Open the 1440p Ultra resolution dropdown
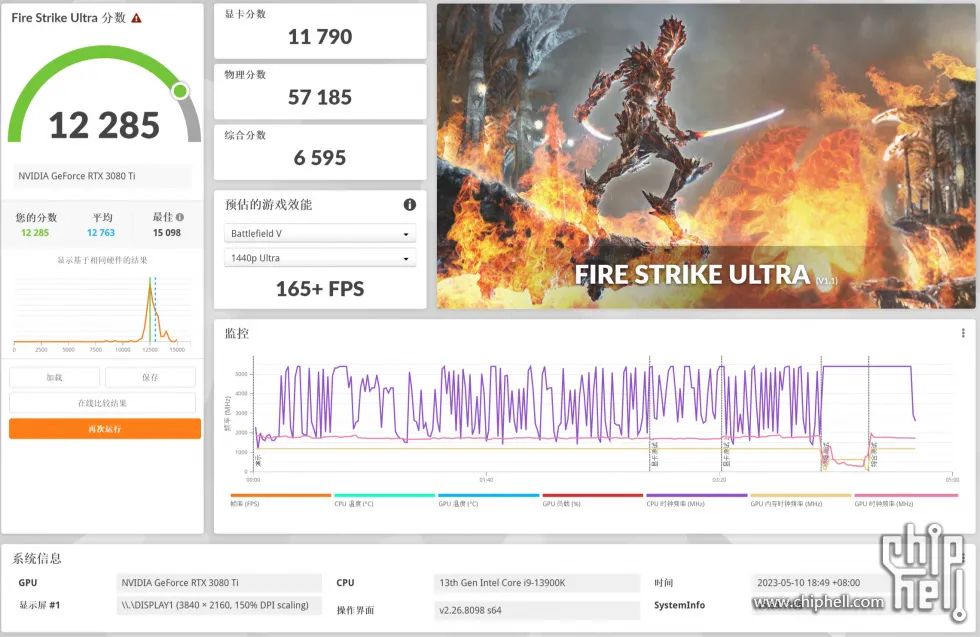 pos(319,258)
